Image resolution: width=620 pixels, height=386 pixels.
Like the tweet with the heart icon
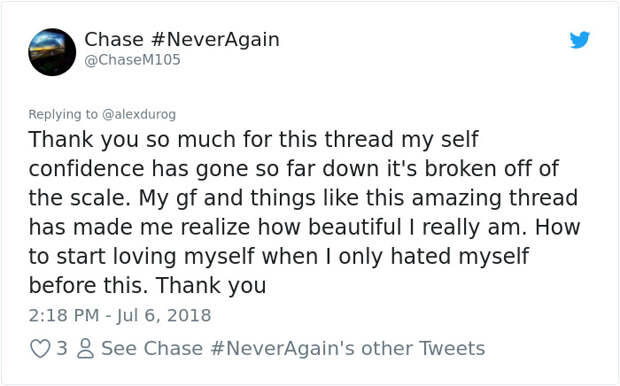[x=40, y=349]
